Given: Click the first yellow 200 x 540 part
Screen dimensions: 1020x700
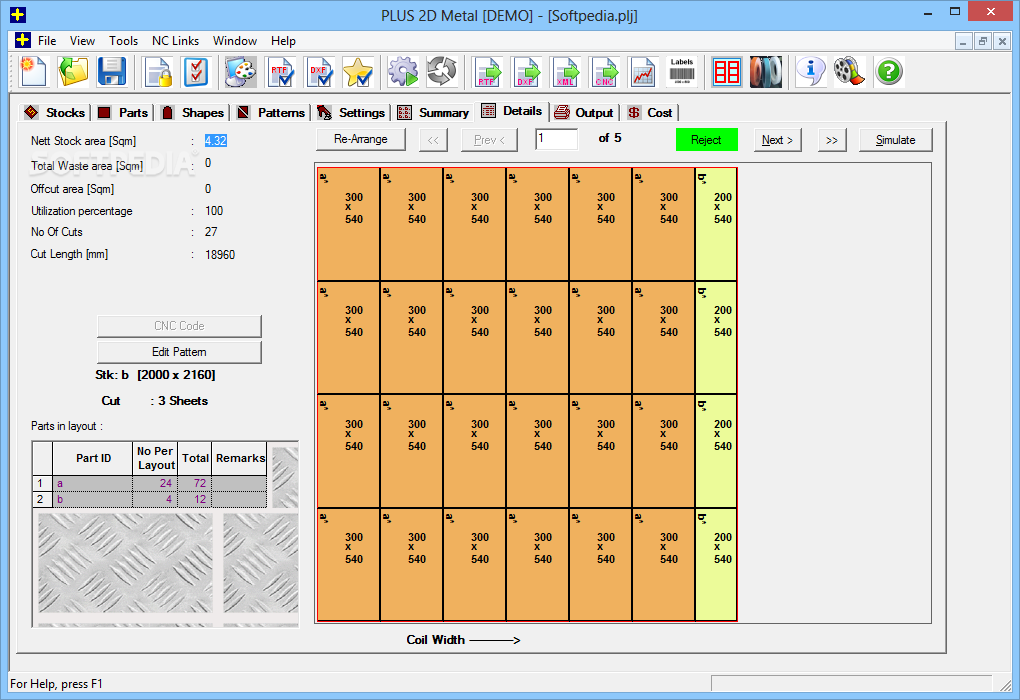Looking at the screenshot, I should pos(716,224).
